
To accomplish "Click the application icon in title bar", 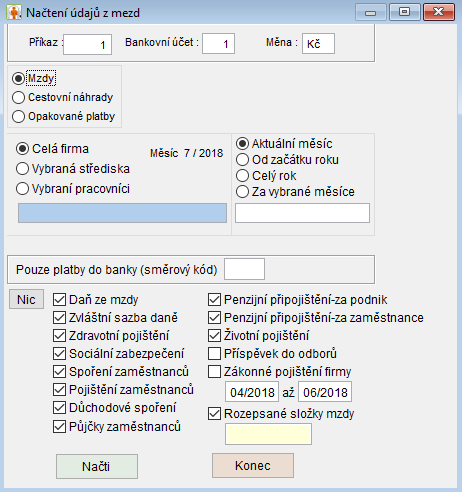I will point(14,13).
